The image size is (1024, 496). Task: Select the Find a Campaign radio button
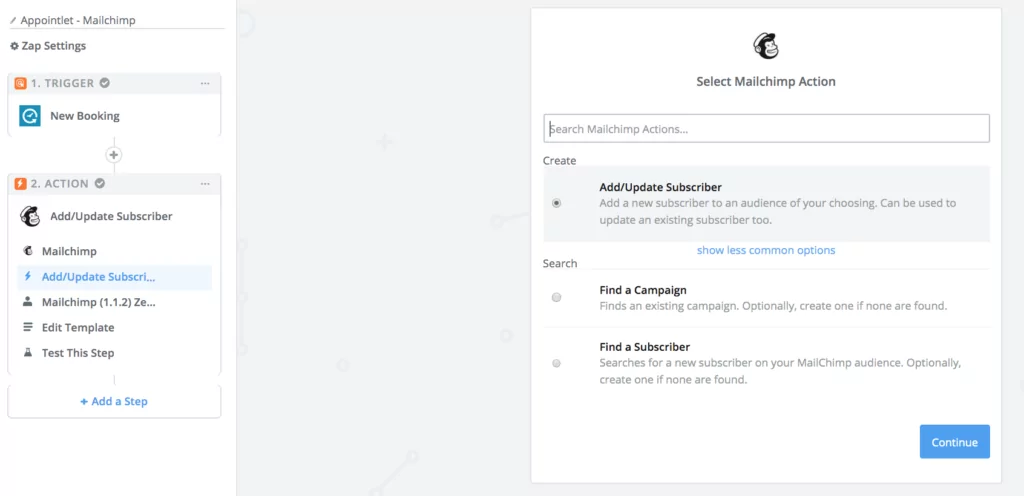(x=556, y=297)
